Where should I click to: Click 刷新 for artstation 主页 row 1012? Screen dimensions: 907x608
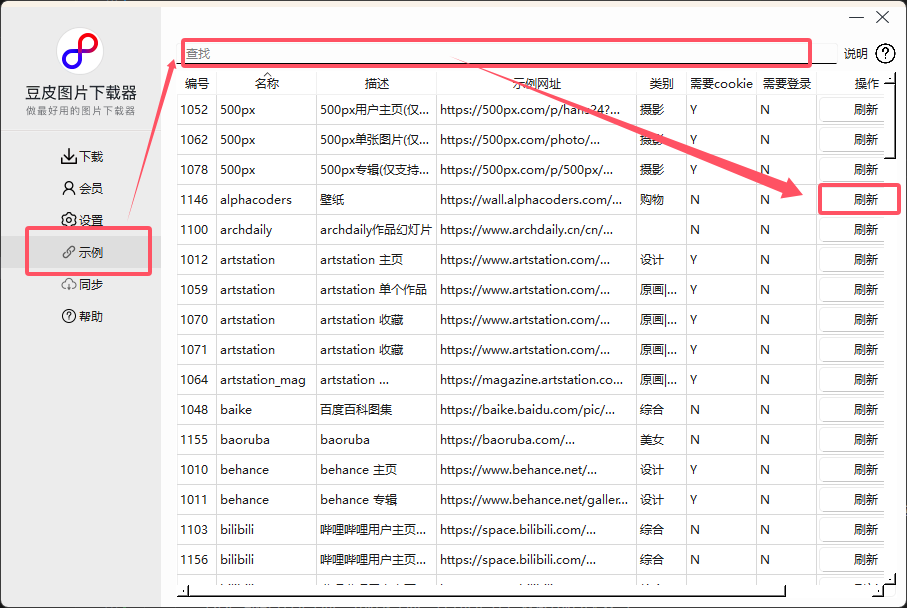pos(852,260)
